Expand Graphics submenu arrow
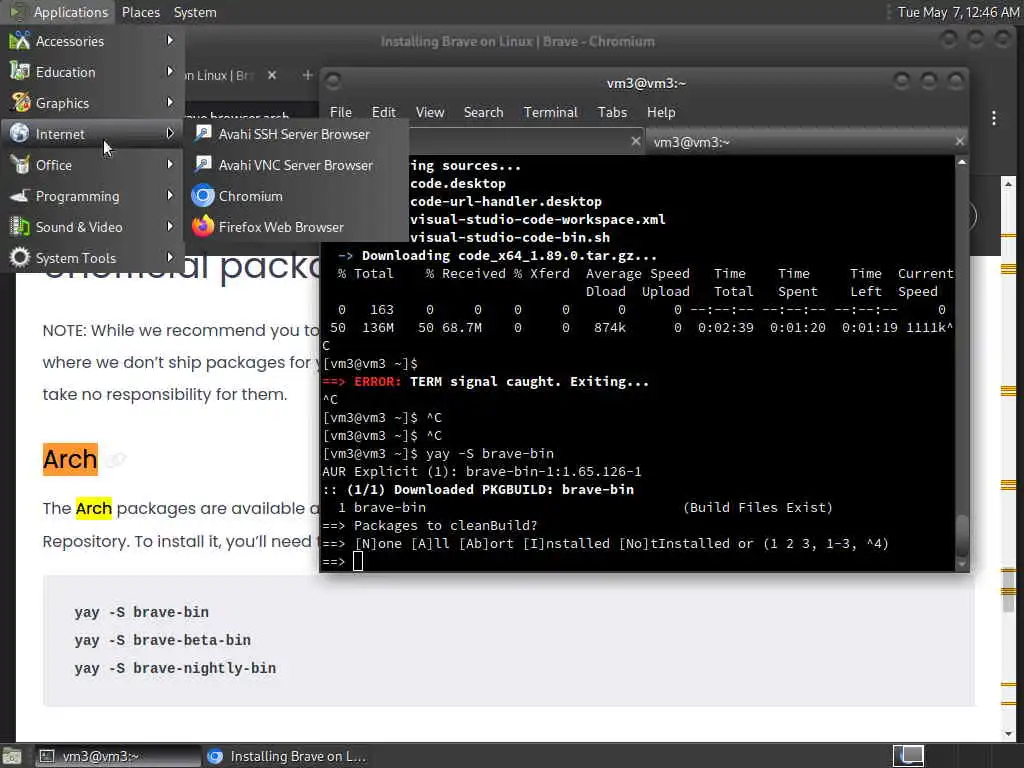This screenshot has width=1024, height=768. click(x=170, y=103)
